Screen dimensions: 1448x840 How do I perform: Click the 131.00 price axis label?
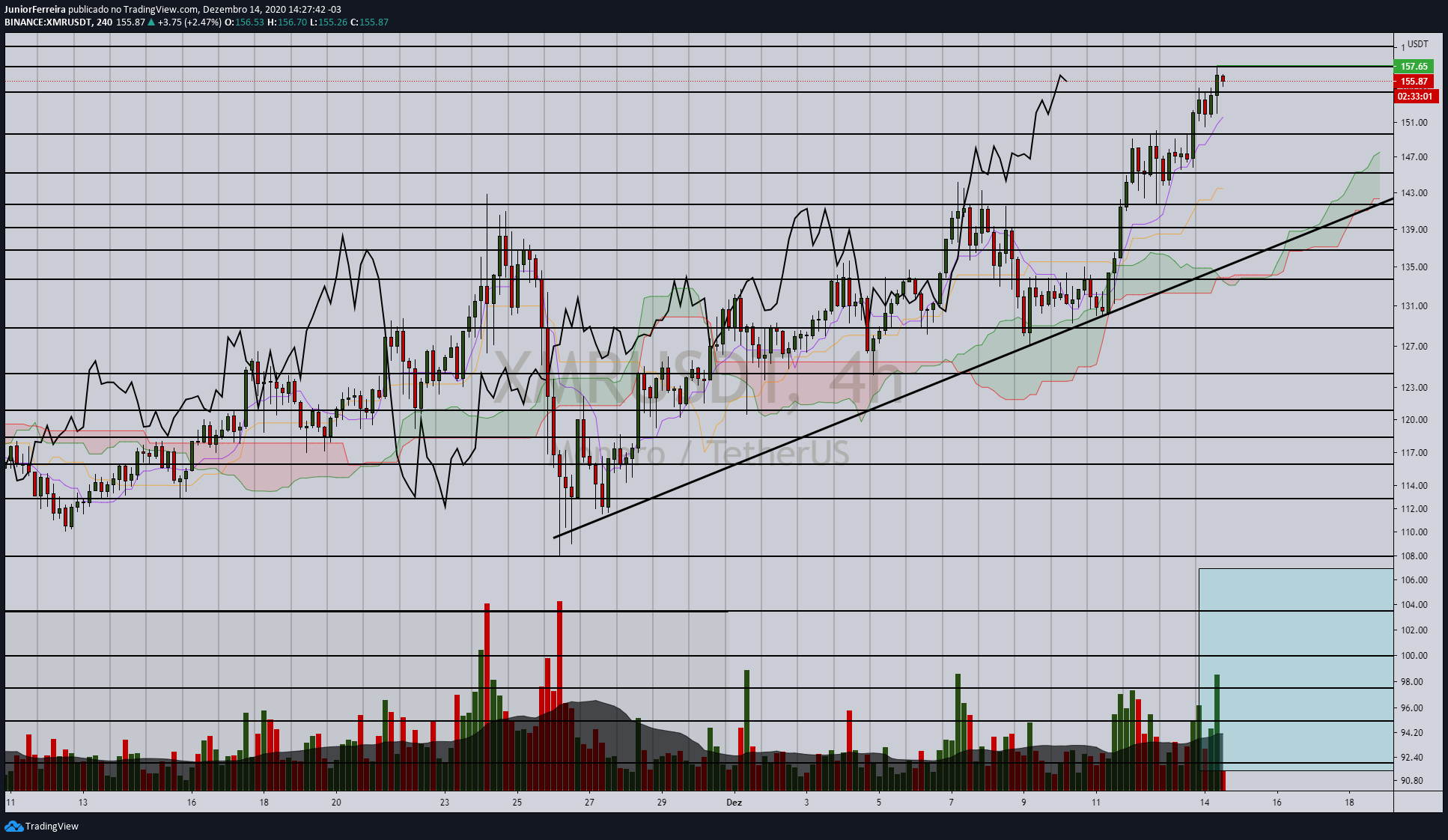[x=1414, y=306]
